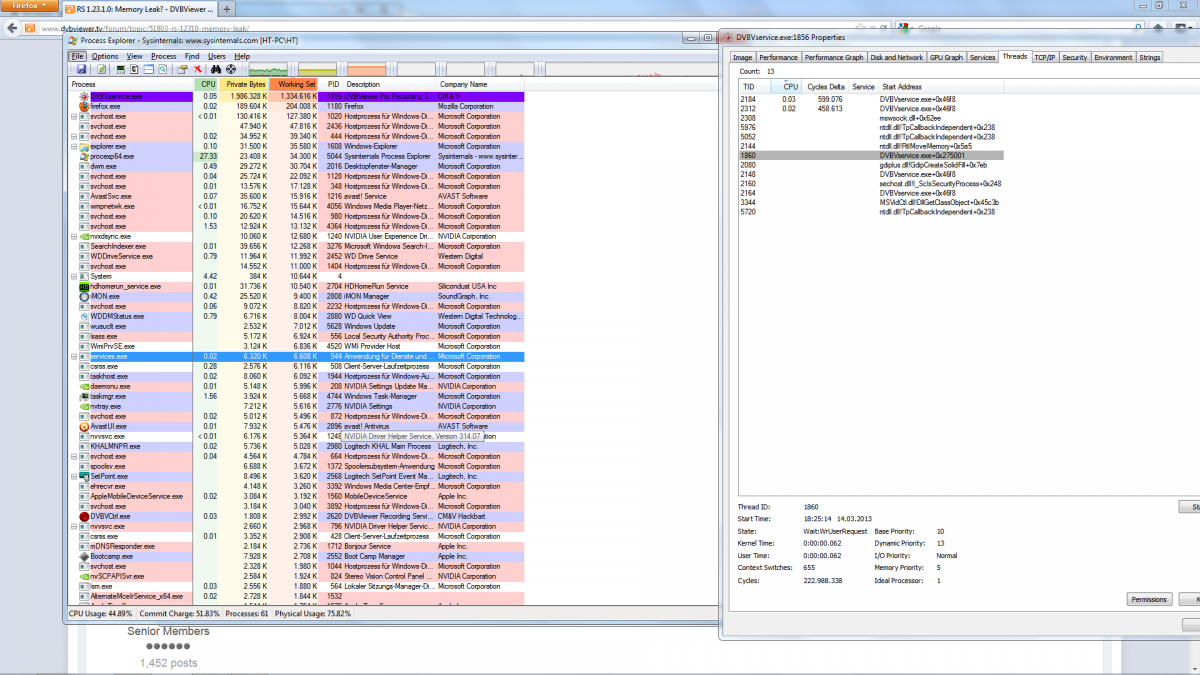The image size is (1200, 675).
Task: Click the Properties toolbar icon
Action: pyautogui.click(x=182, y=70)
